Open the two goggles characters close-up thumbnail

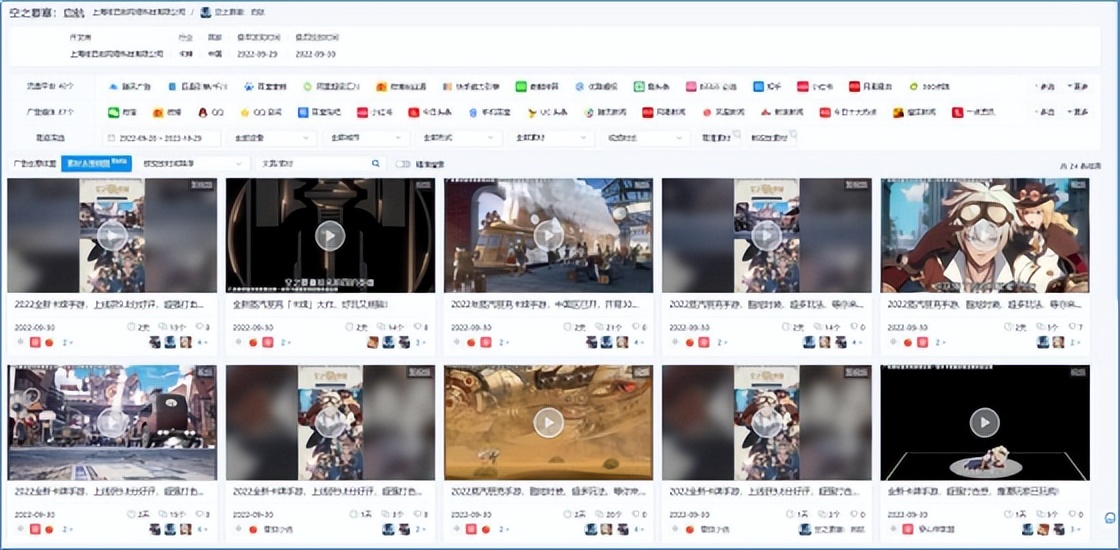(x=984, y=235)
